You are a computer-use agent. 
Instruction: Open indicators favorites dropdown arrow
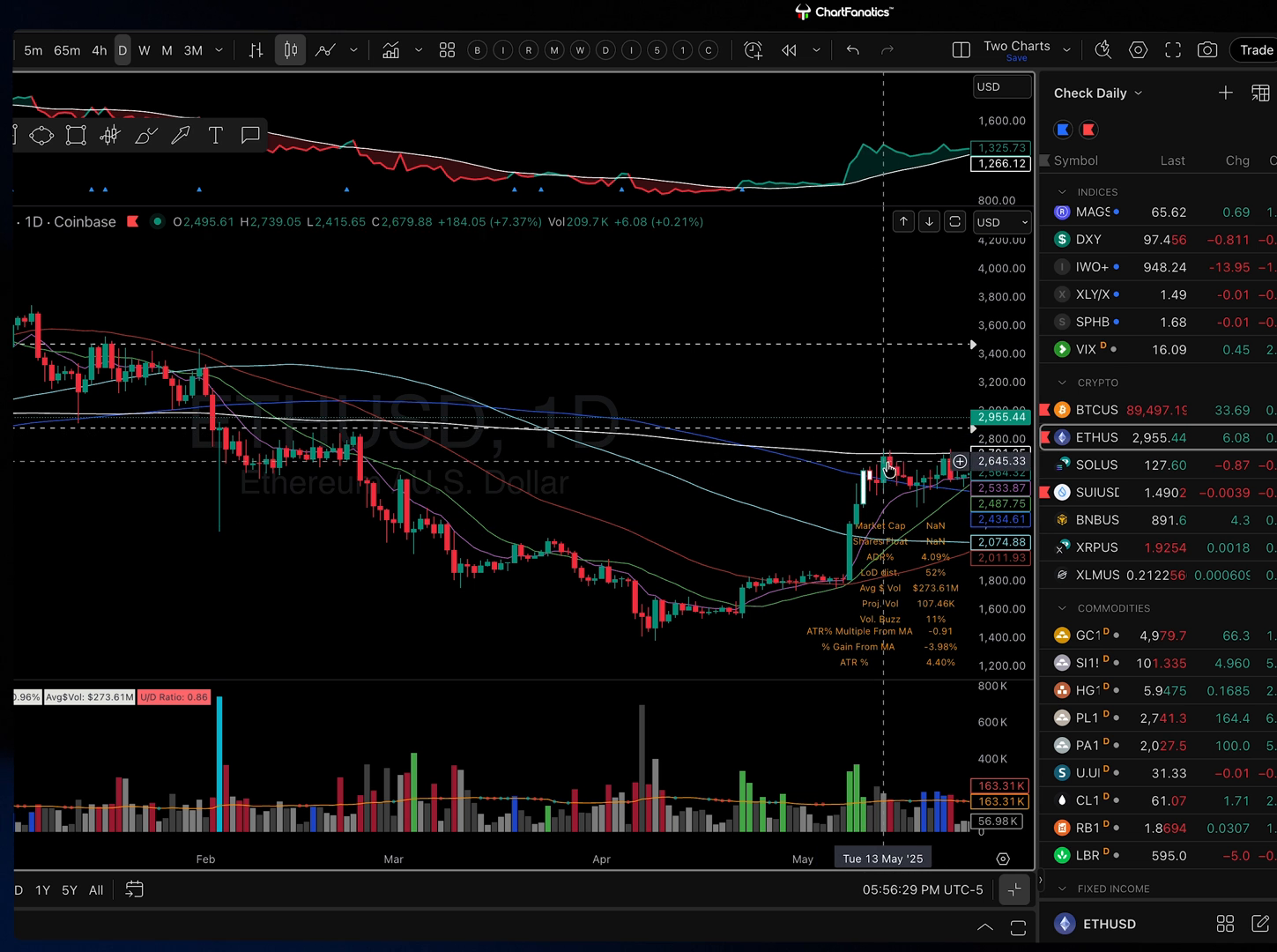tap(419, 50)
